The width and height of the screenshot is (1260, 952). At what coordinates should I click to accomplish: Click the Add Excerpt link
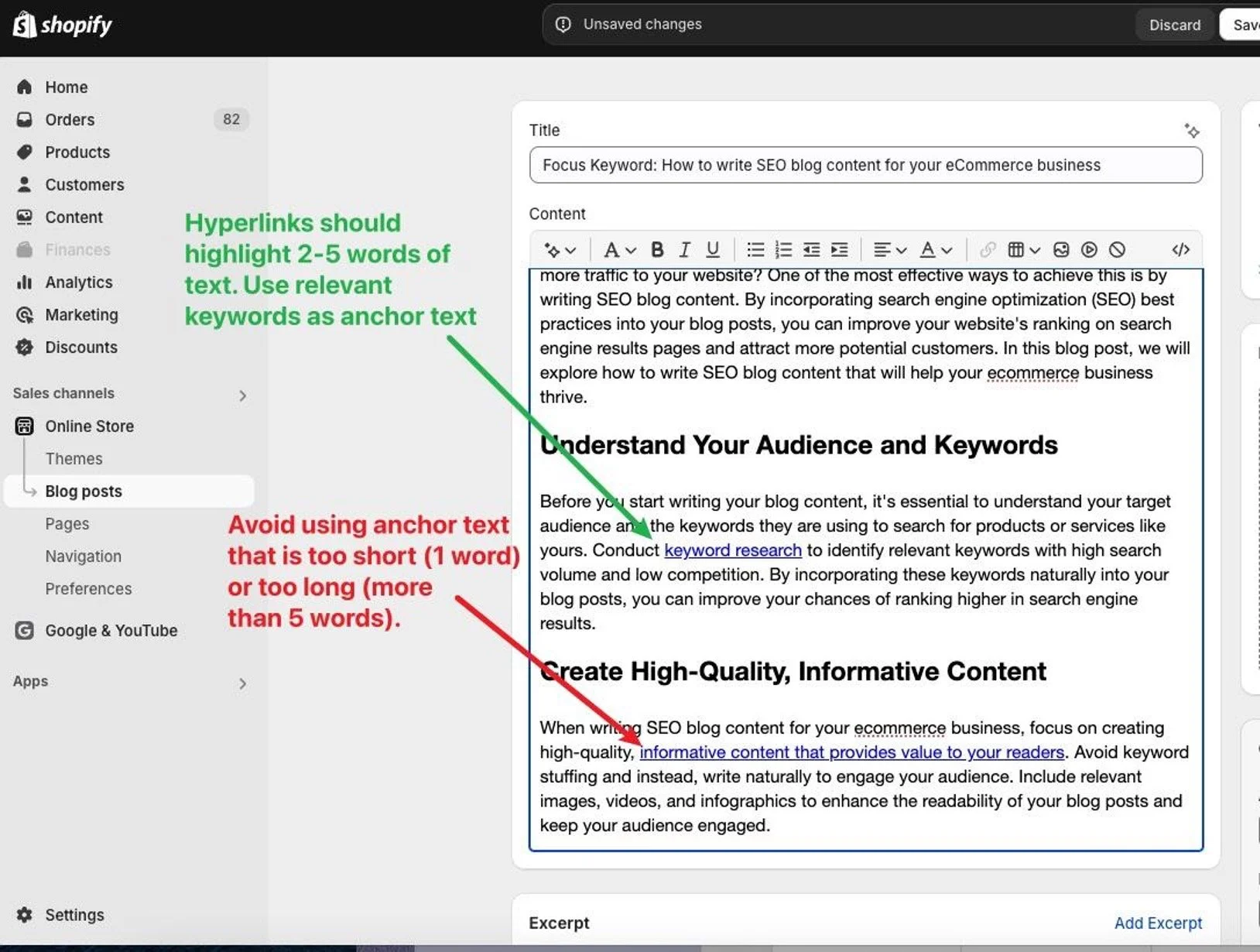(x=1158, y=923)
